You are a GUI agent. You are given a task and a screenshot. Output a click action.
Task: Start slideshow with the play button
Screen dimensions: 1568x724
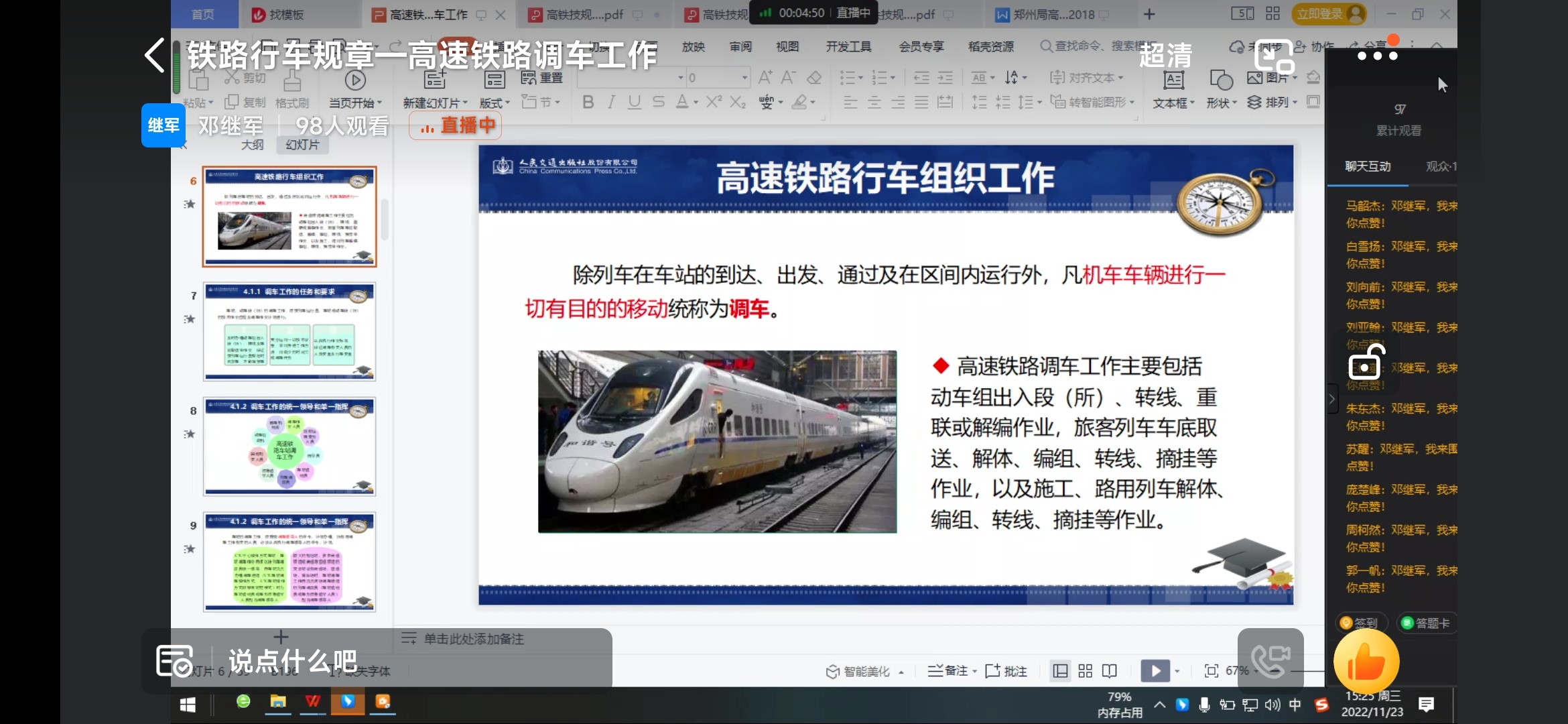(1155, 670)
